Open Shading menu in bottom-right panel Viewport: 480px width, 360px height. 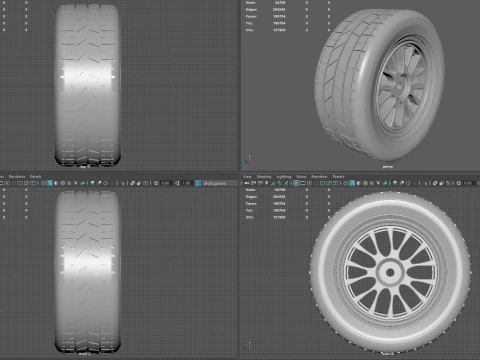264,177
